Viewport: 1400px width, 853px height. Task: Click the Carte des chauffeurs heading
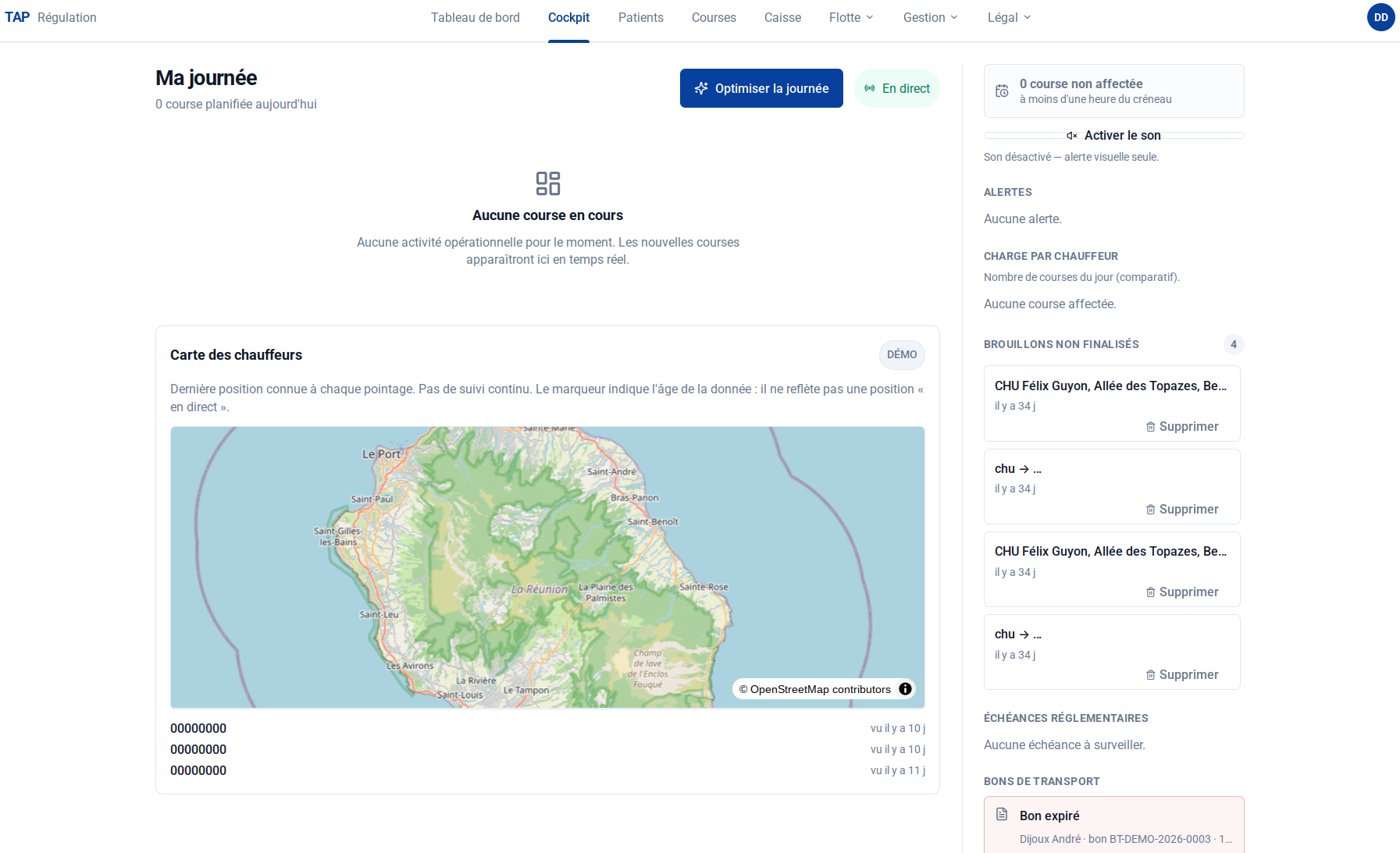point(236,355)
